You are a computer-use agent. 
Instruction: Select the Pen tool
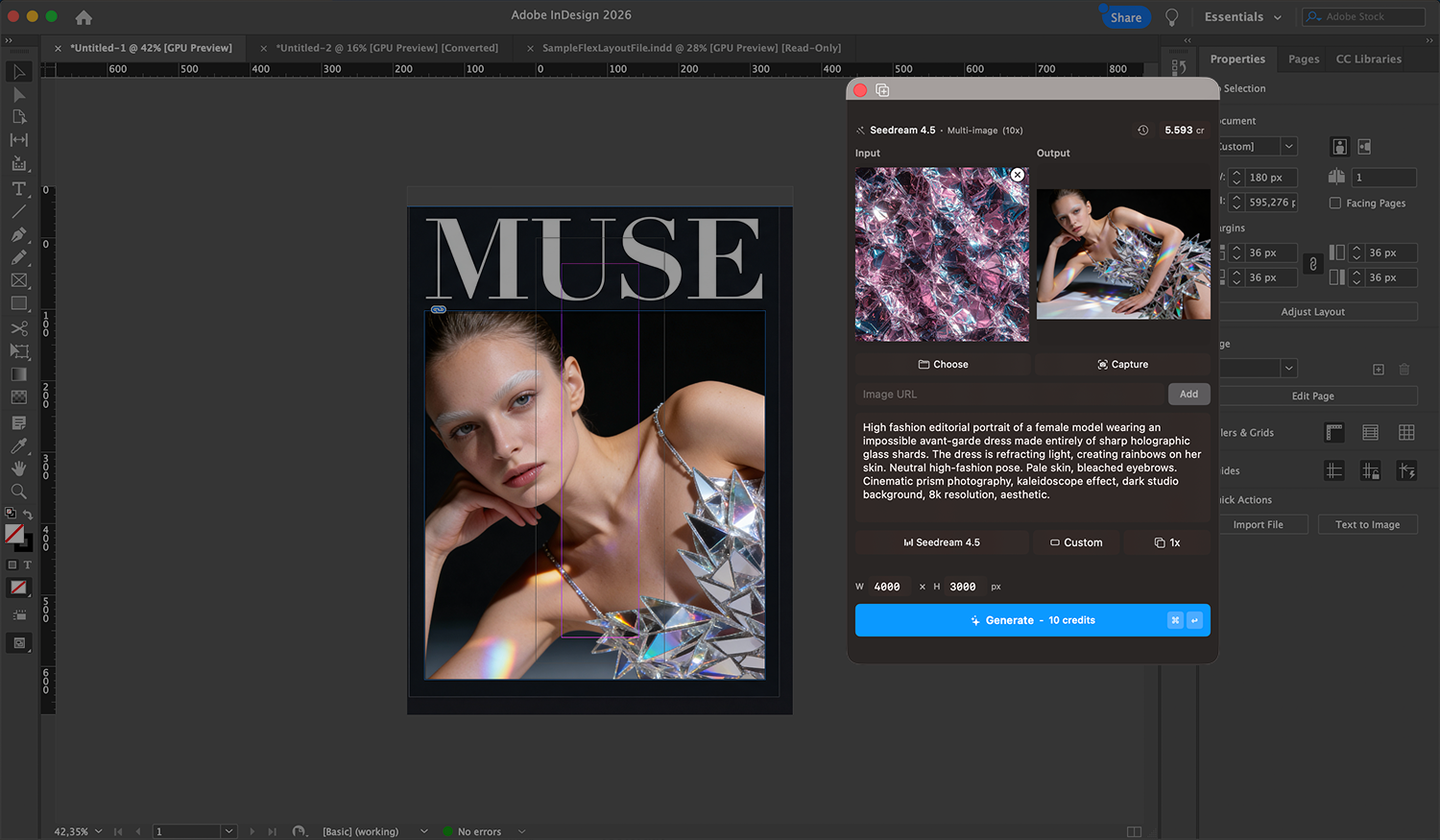[x=18, y=235]
